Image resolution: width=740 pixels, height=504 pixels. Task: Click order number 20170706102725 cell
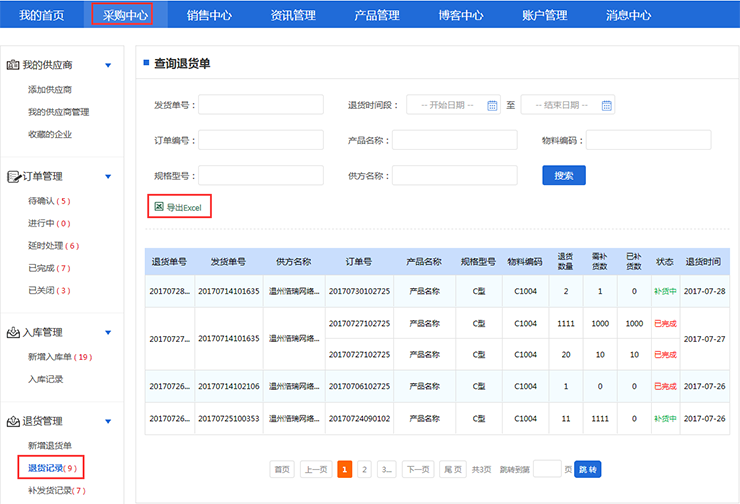coord(360,386)
